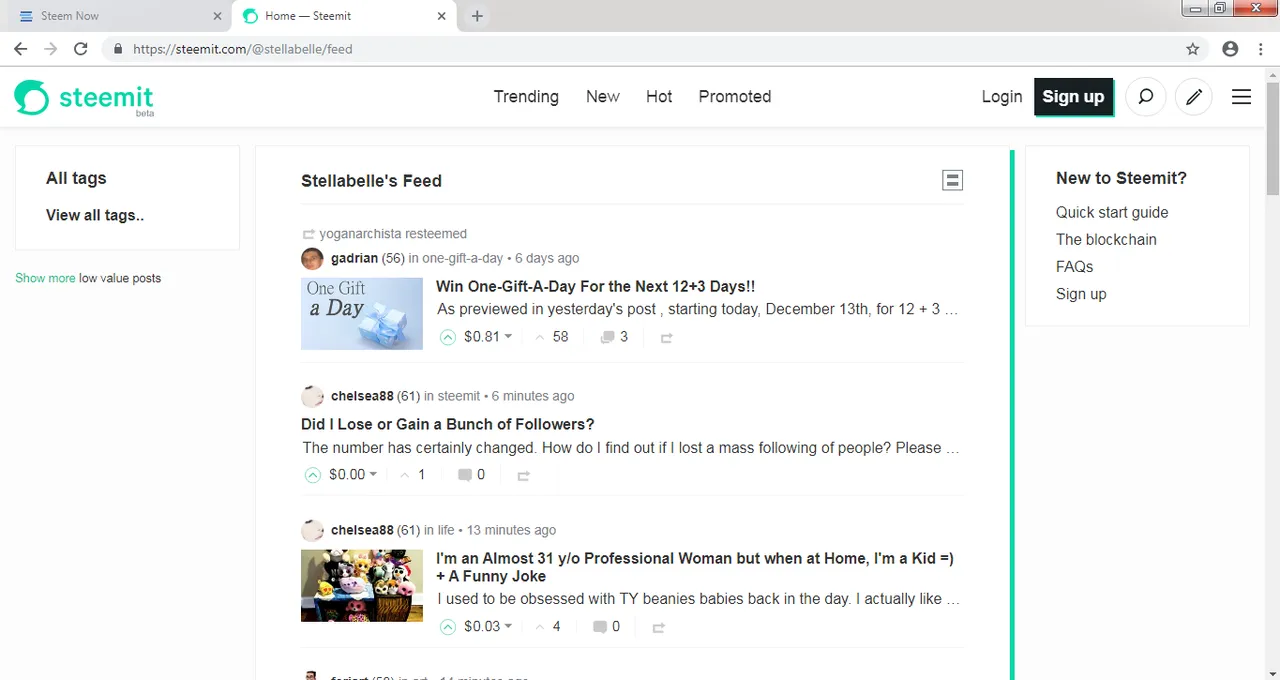Click chelsea88 avatar on Followers post
This screenshot has width=1280, height=680.
[x=312, y=396]
